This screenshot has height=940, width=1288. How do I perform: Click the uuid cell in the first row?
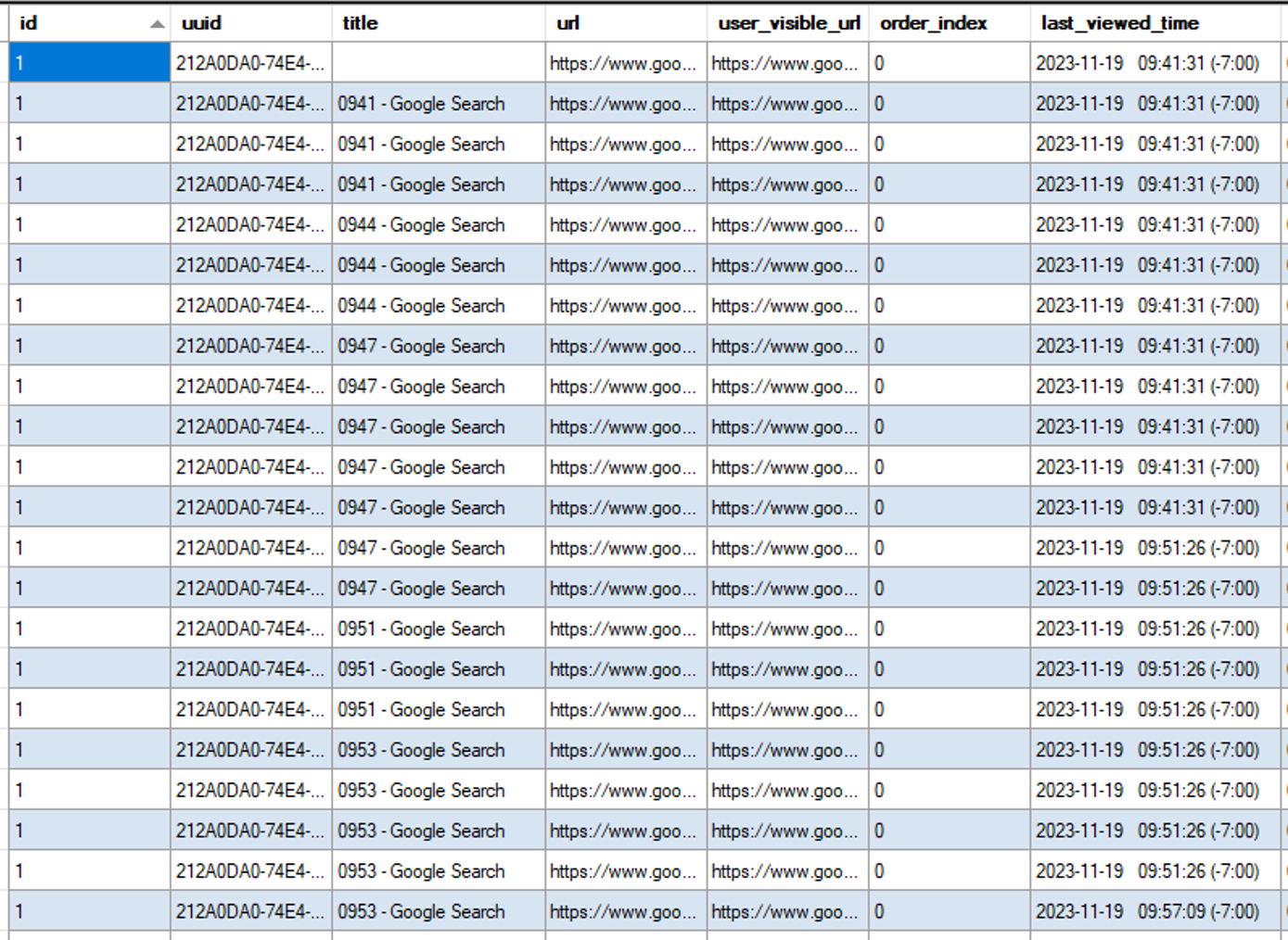coord(250,63)
